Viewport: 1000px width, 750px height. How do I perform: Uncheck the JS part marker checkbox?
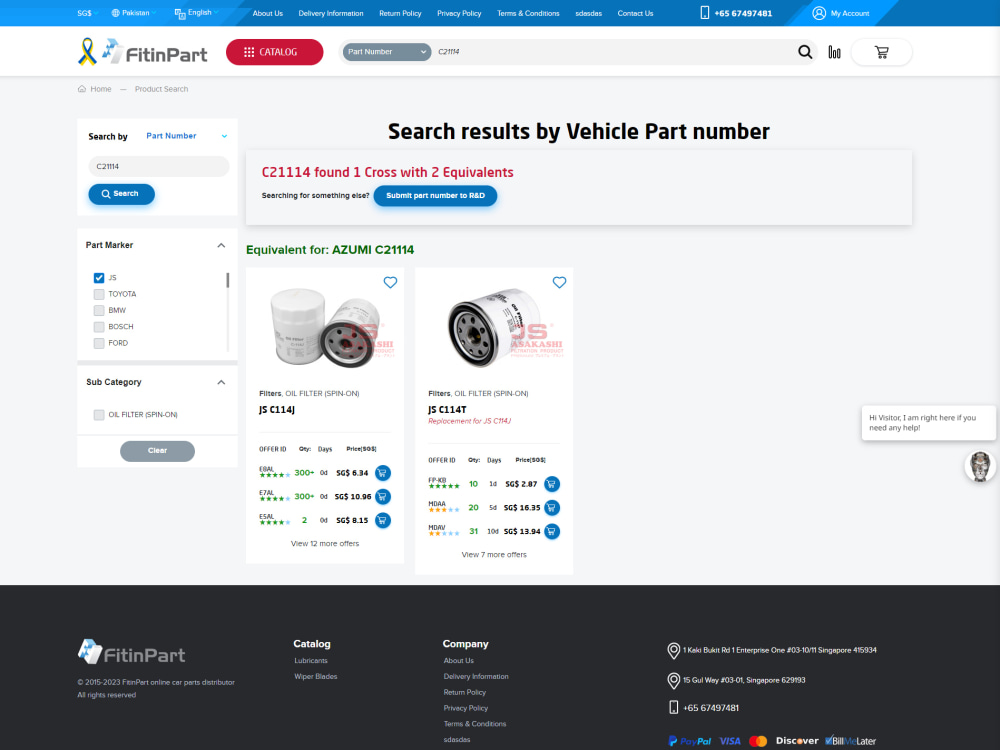coord(99,277)
